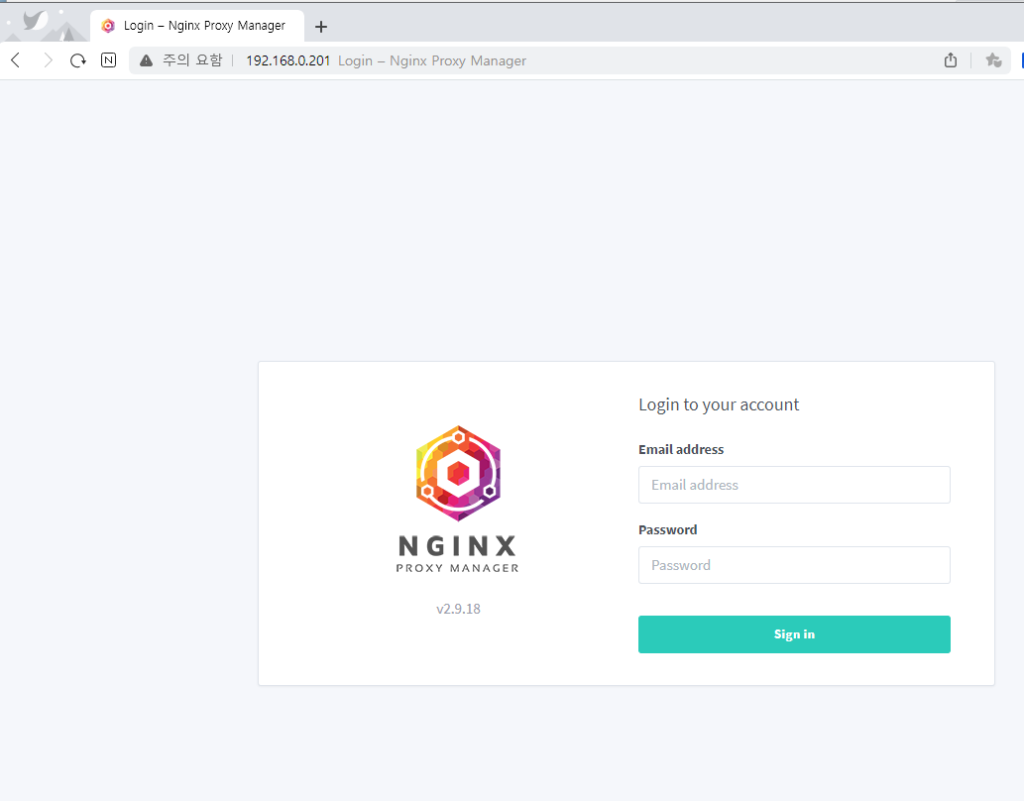Click the Password label
The height and width of the screenshot is (801, 1024).
[x=667, y=529]
